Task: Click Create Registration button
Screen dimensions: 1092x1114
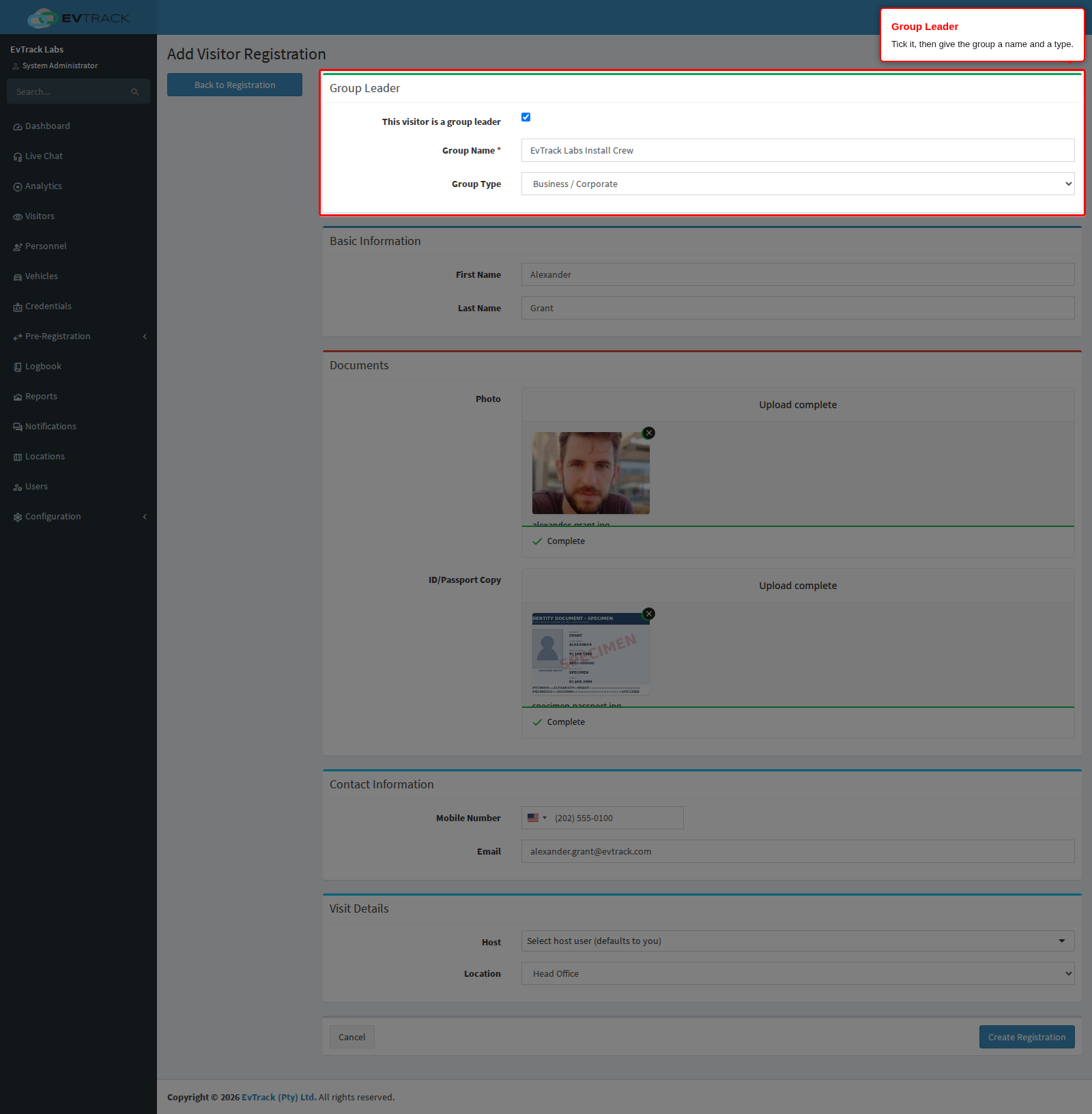Action: click(1026, 1037)
